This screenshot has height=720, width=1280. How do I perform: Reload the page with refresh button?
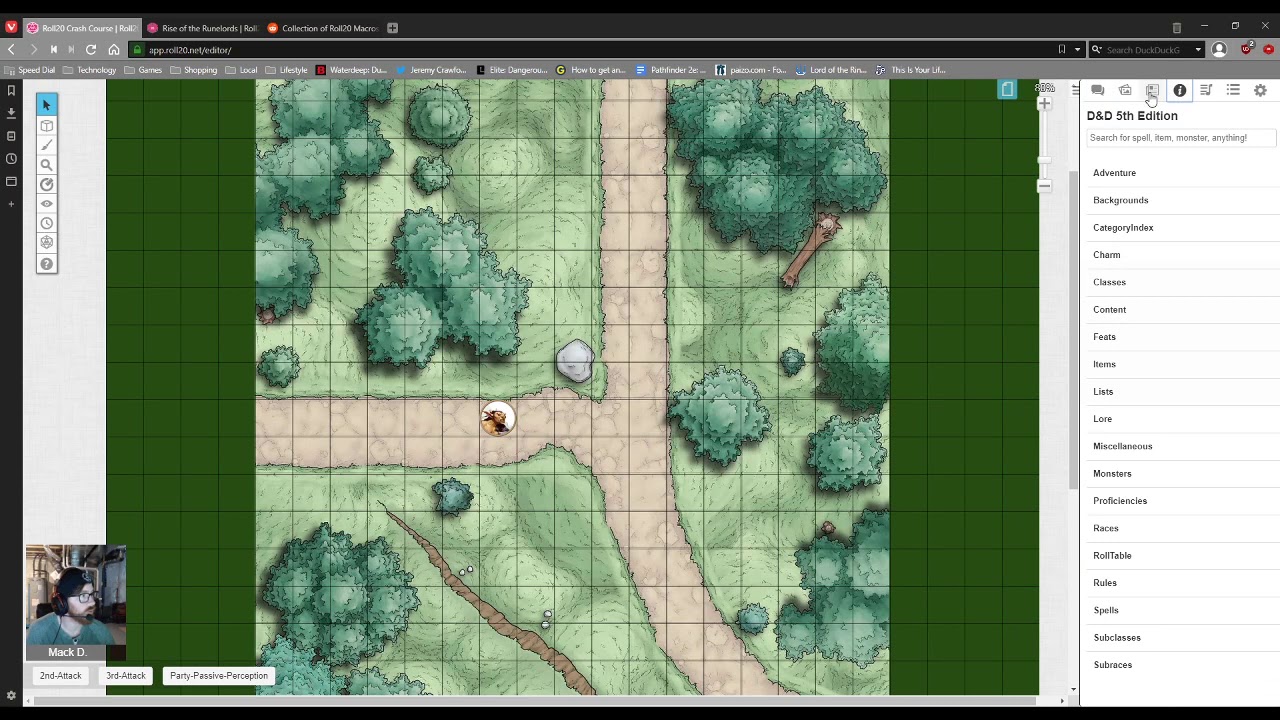click(91, 49)
